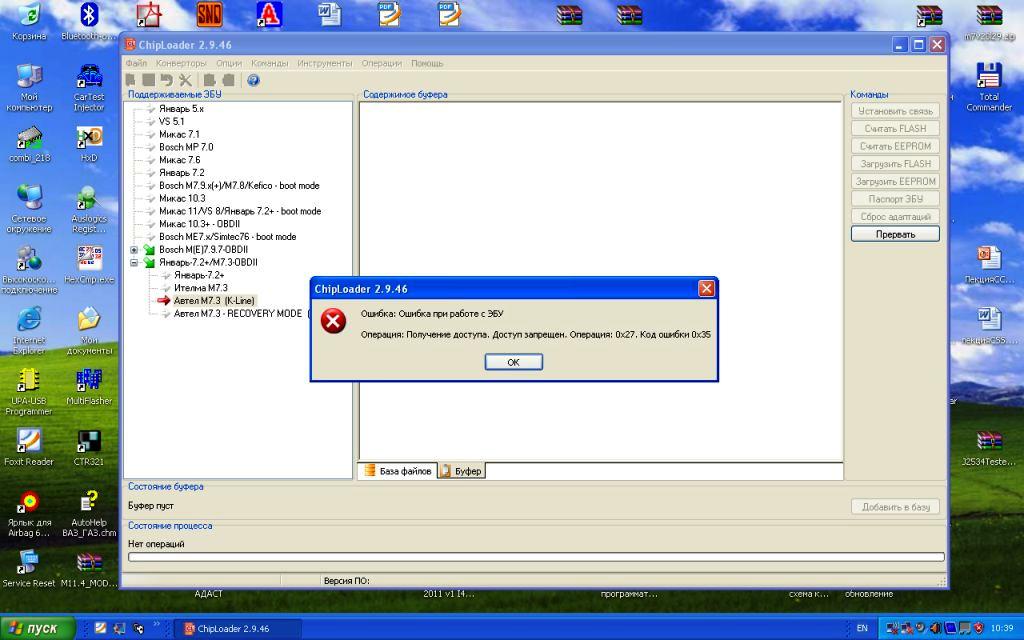Open the HxD hex editor desktop icon
Viewport: 1024px width, 640px height.
click(89, 138)
